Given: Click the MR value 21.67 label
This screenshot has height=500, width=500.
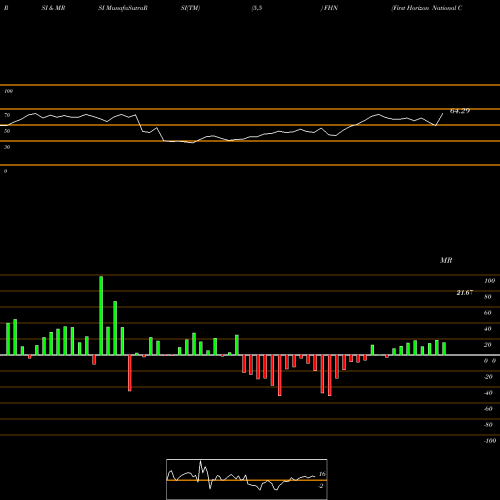Looking at the screenshot, I should (465, 293).
